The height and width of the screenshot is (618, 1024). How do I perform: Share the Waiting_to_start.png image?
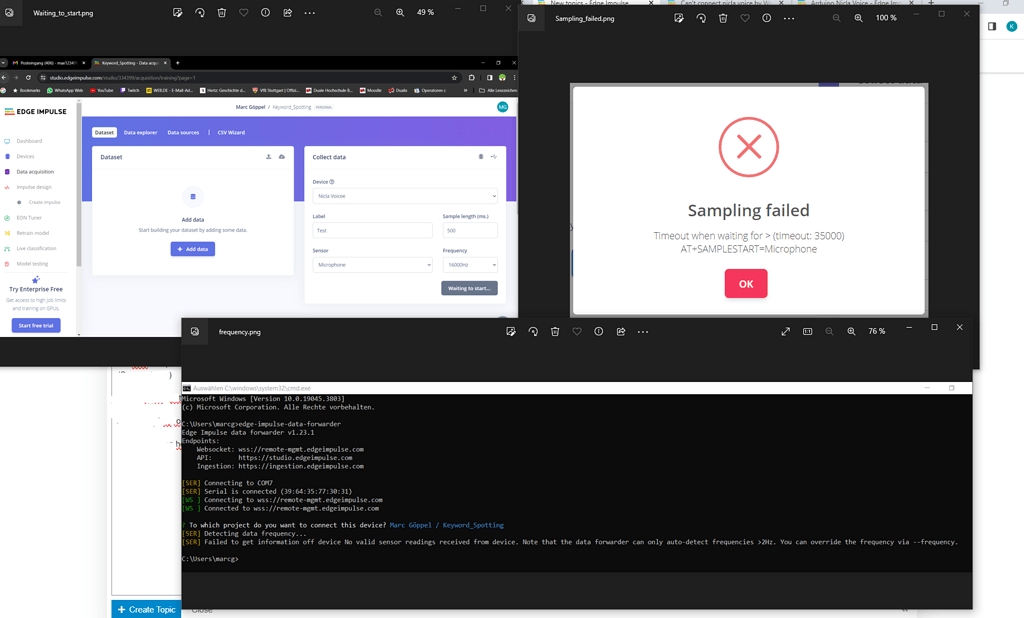[288, 13]
